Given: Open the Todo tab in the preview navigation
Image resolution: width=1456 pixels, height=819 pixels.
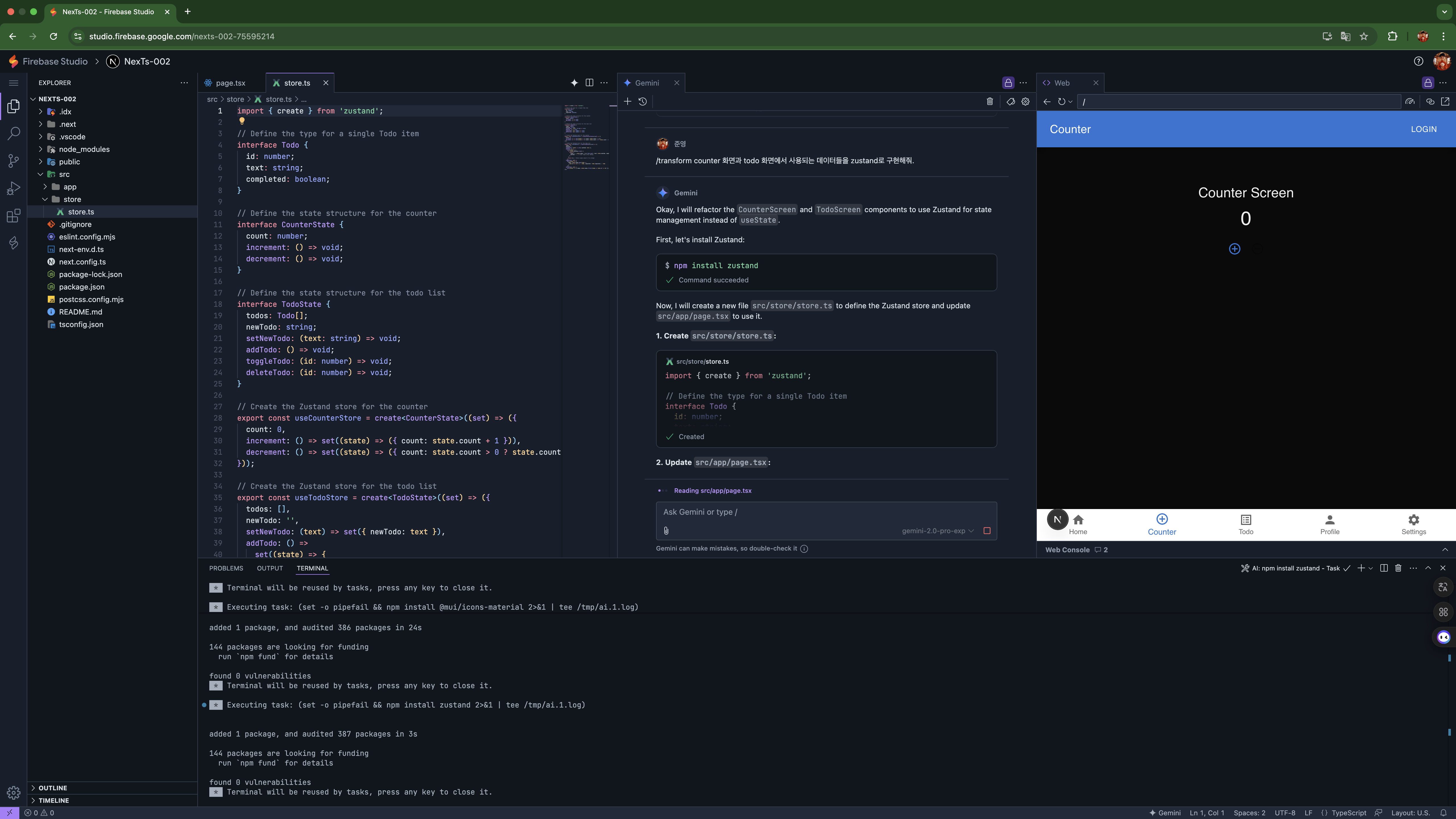Looking at the screenshot, I should pyautogui.click(x=1246, y=524).
